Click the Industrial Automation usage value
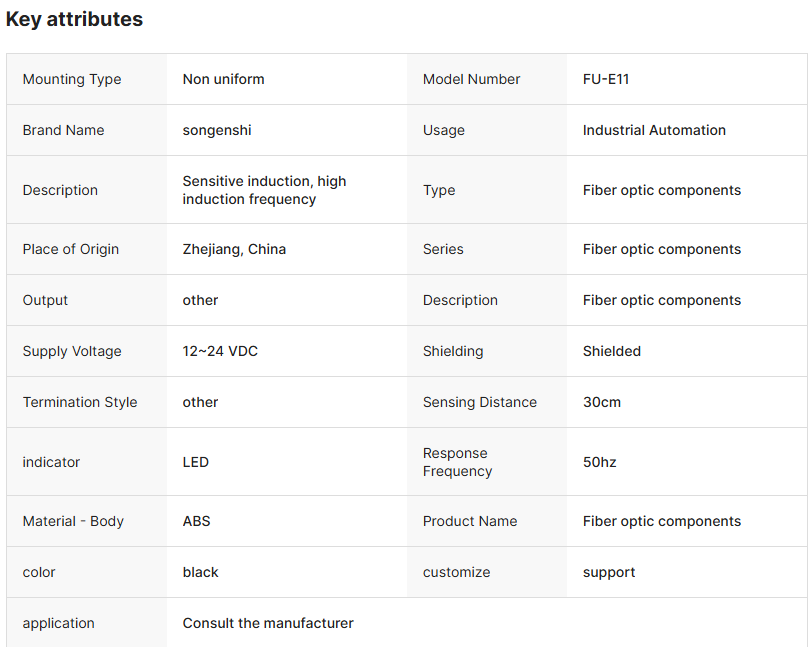 point(654,130)
